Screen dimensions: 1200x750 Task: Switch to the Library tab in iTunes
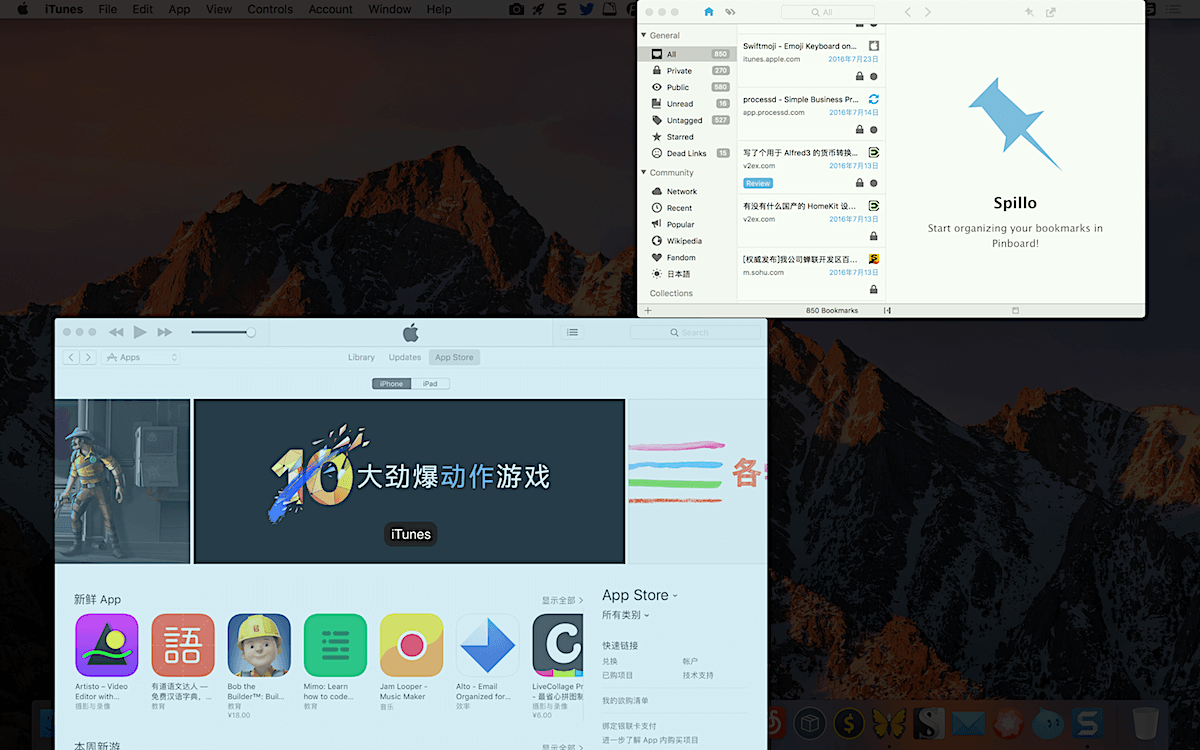click(361, 357)
